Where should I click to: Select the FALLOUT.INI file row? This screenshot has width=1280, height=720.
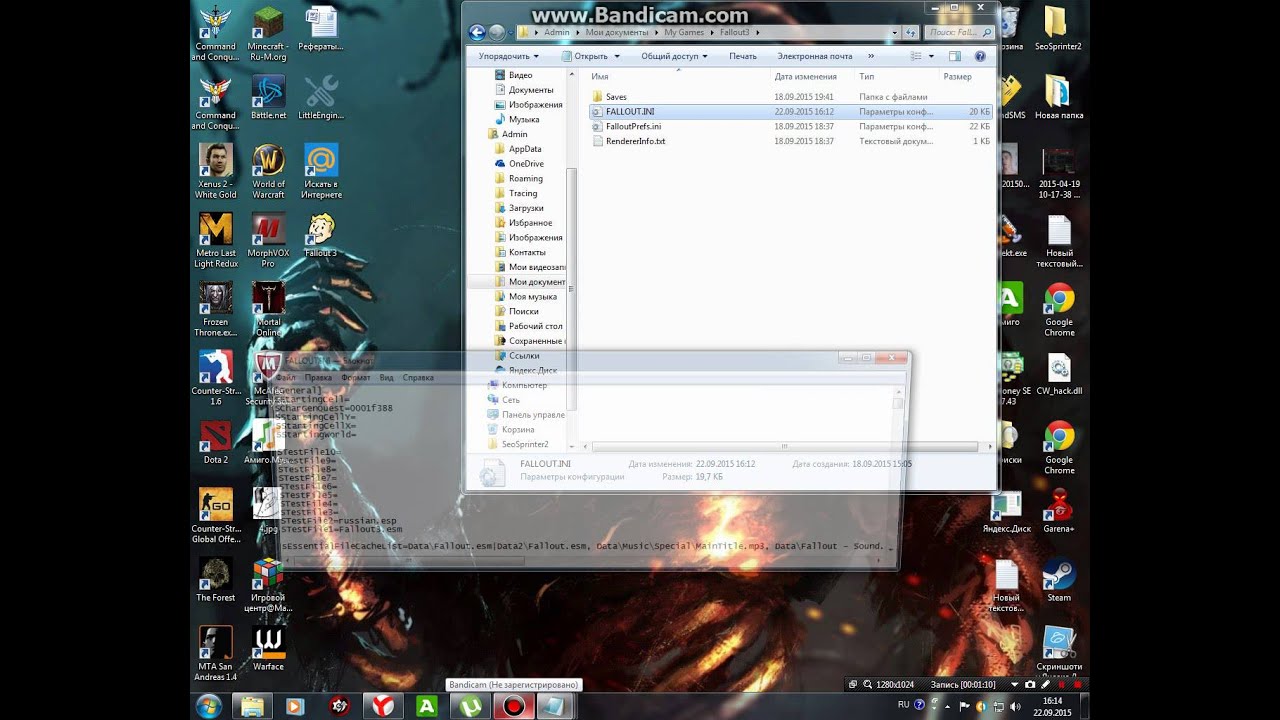click(792, 112)
